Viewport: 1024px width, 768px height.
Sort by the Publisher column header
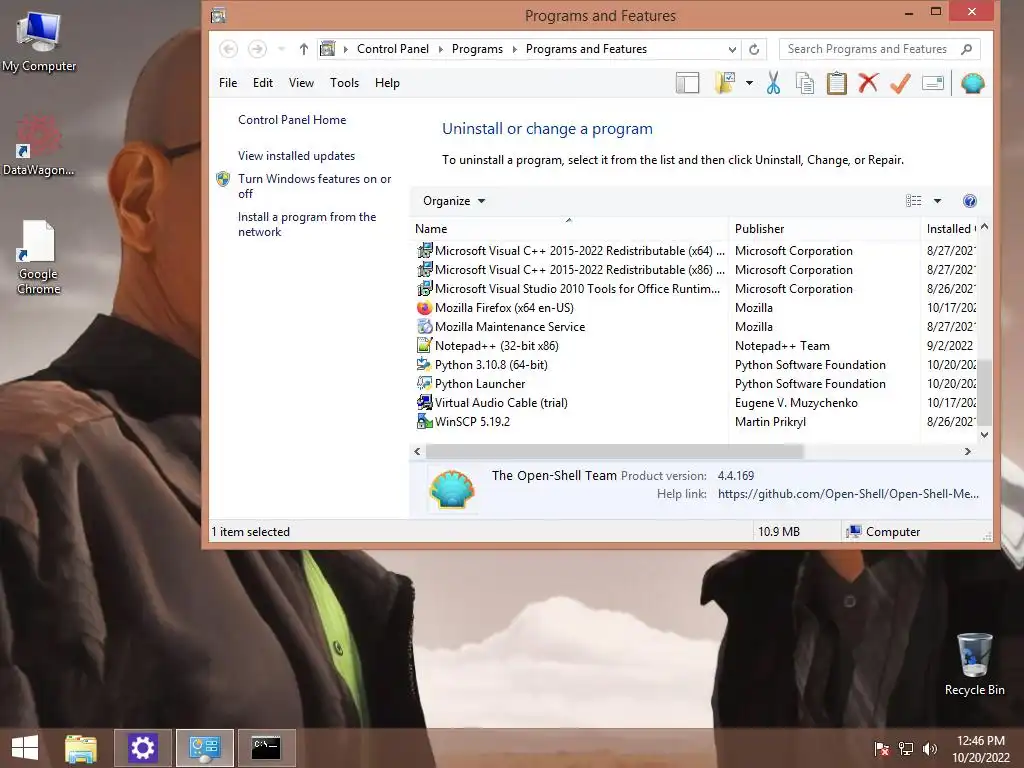[824, 229]
